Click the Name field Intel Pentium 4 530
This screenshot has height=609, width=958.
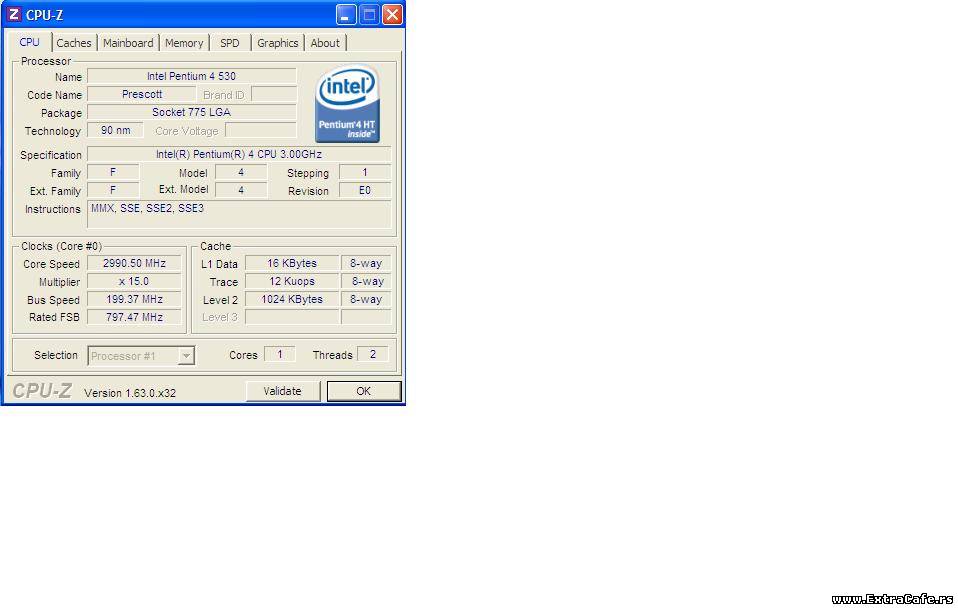point(191,76)
